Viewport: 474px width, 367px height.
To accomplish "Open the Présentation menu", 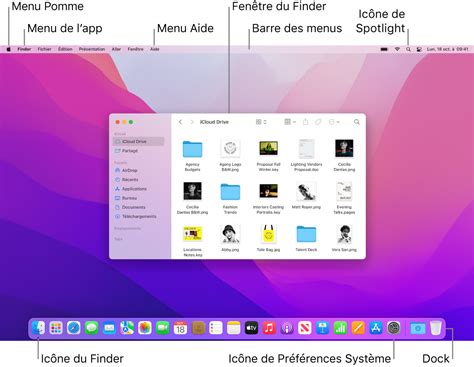I will (92, 49).
